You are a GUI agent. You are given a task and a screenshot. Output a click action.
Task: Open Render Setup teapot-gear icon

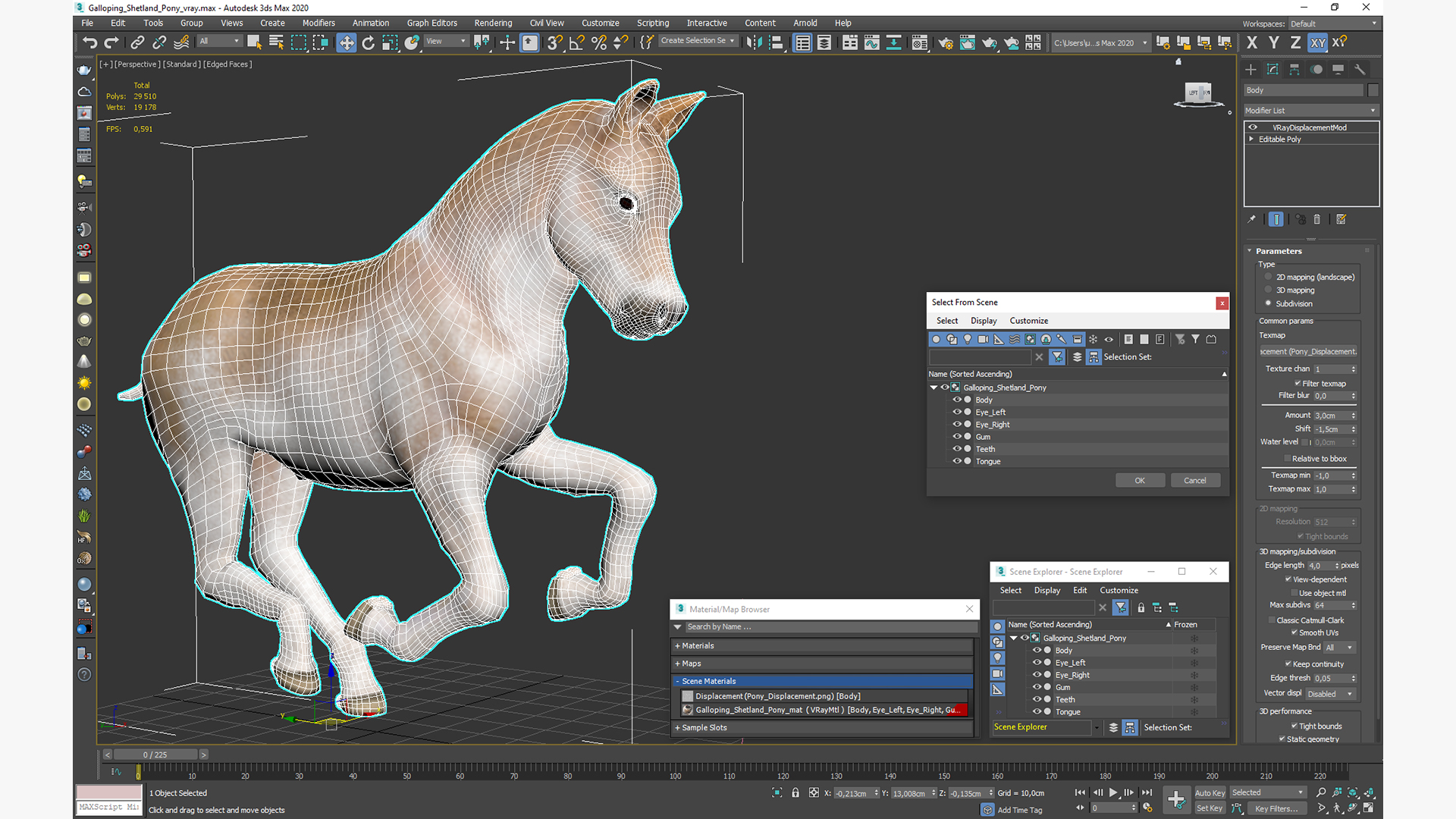click(x=946, y=42)
